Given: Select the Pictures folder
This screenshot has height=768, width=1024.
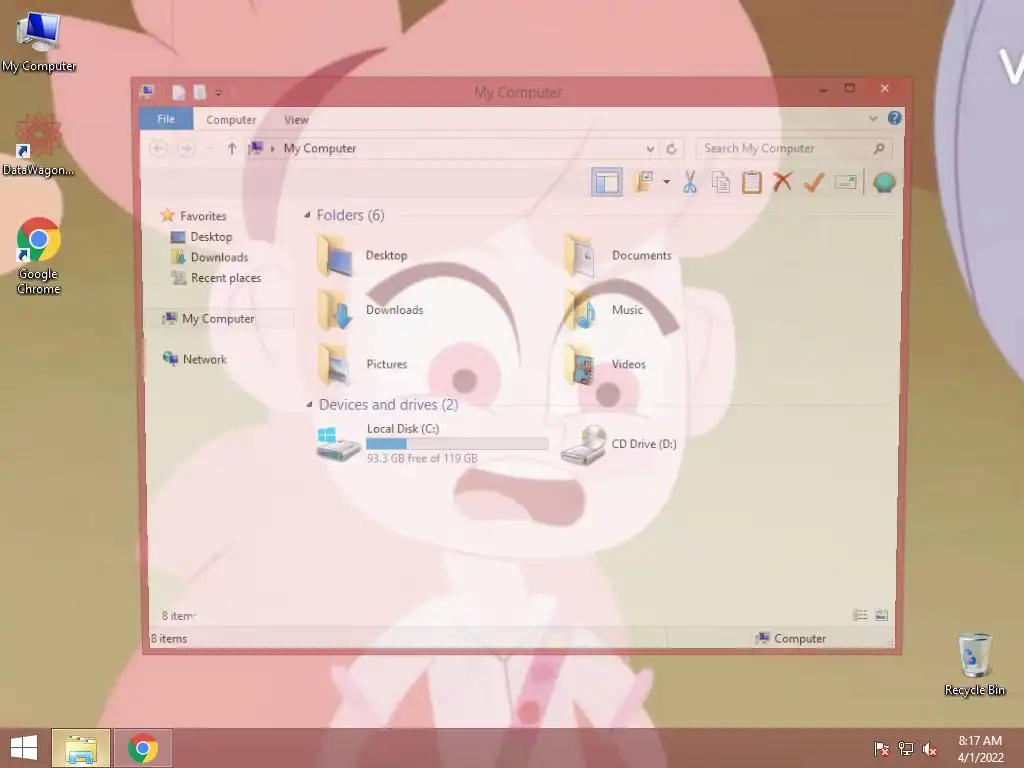Looking at the screenshot, I should tap(362, 364).
